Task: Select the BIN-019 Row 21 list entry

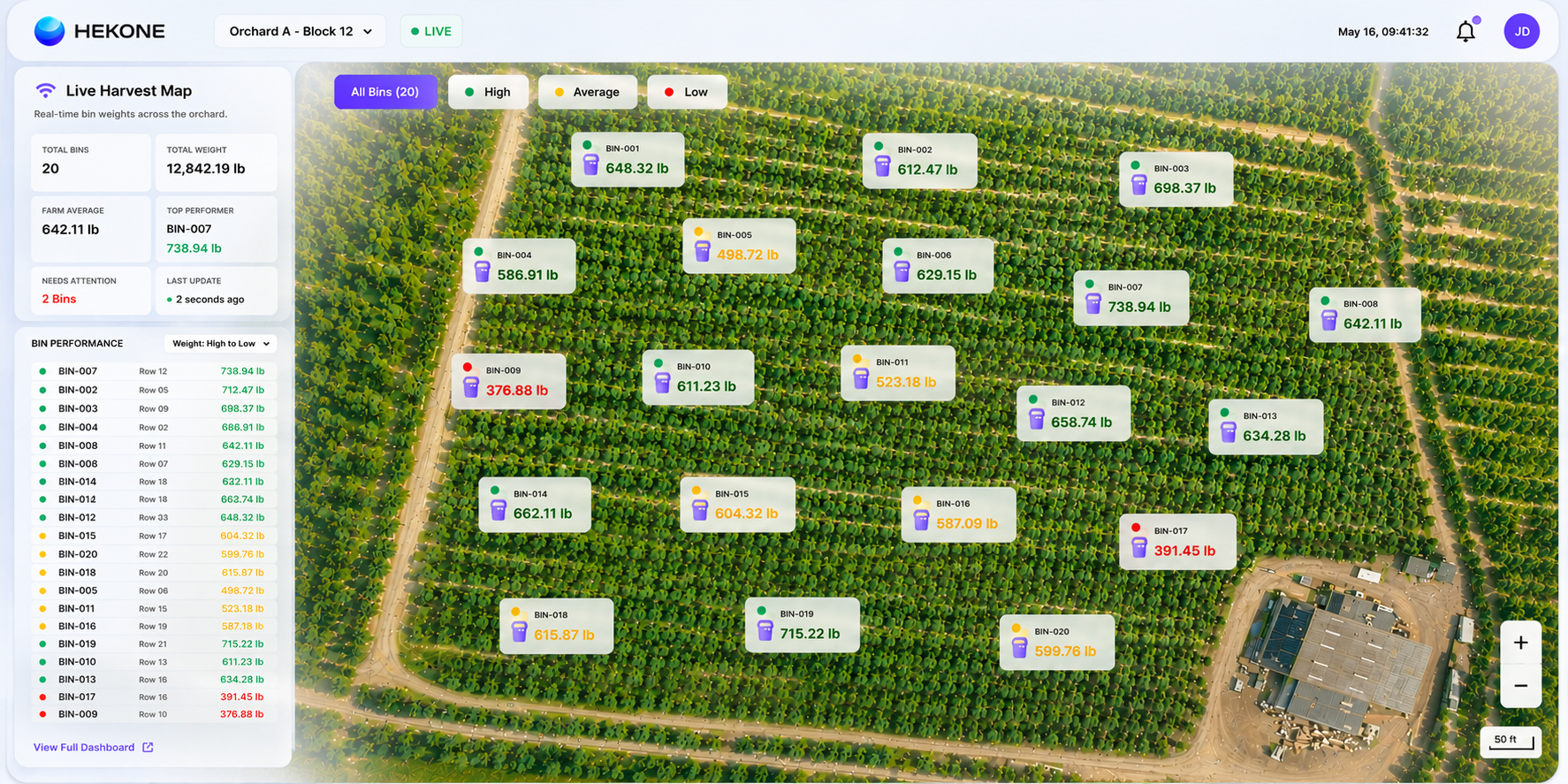Action: point(154,643)
